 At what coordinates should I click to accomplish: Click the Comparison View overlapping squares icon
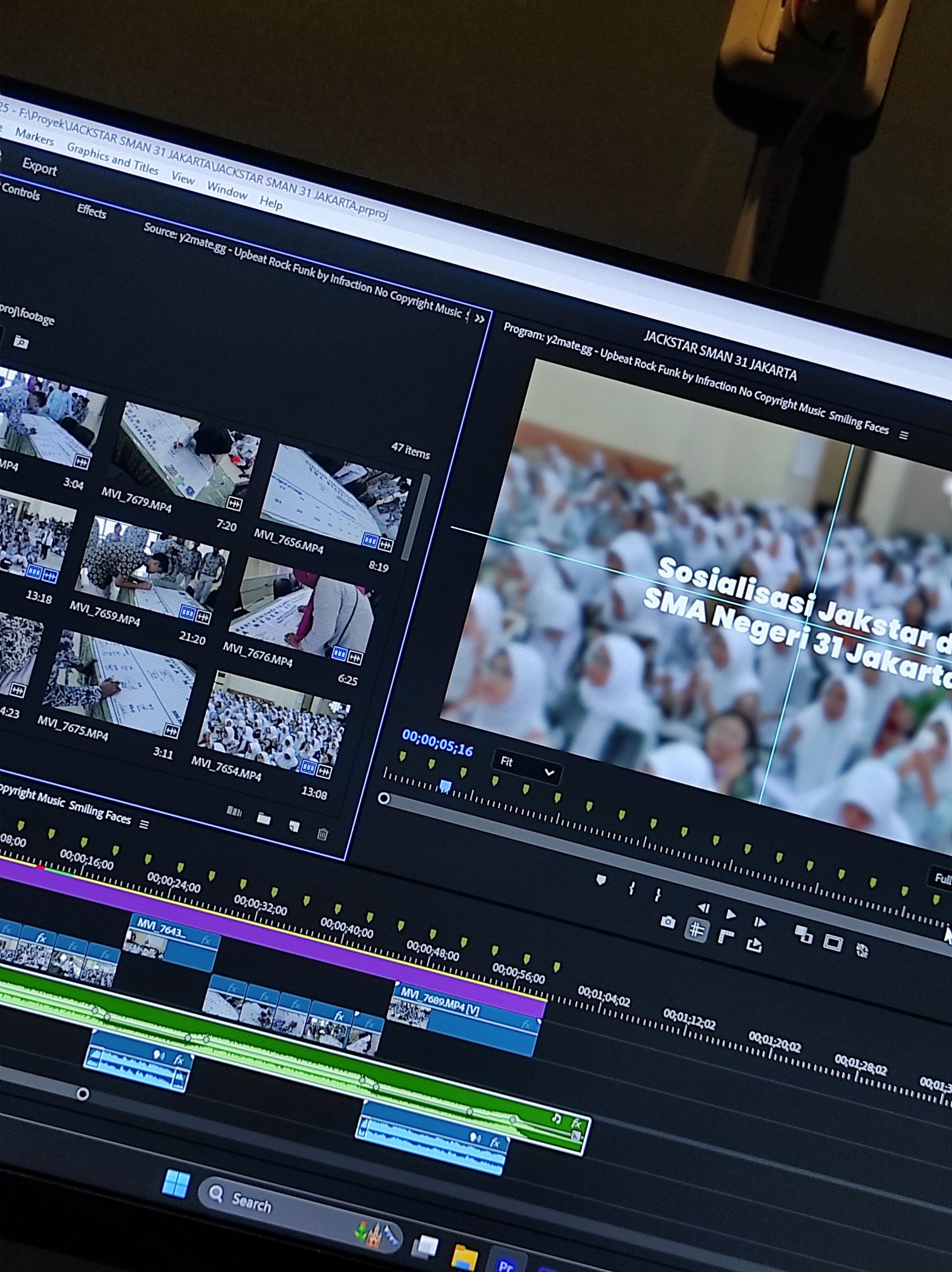point(803,935)
